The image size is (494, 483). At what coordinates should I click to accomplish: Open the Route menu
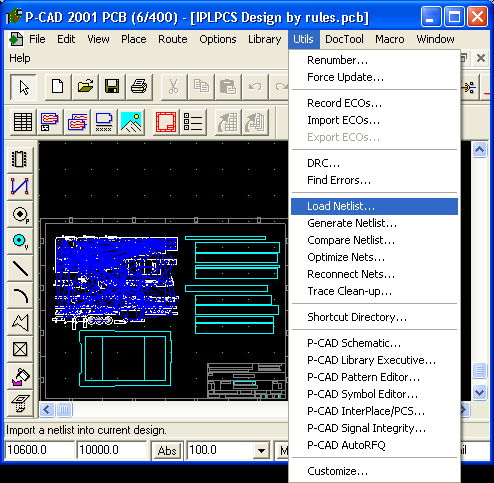173,39
